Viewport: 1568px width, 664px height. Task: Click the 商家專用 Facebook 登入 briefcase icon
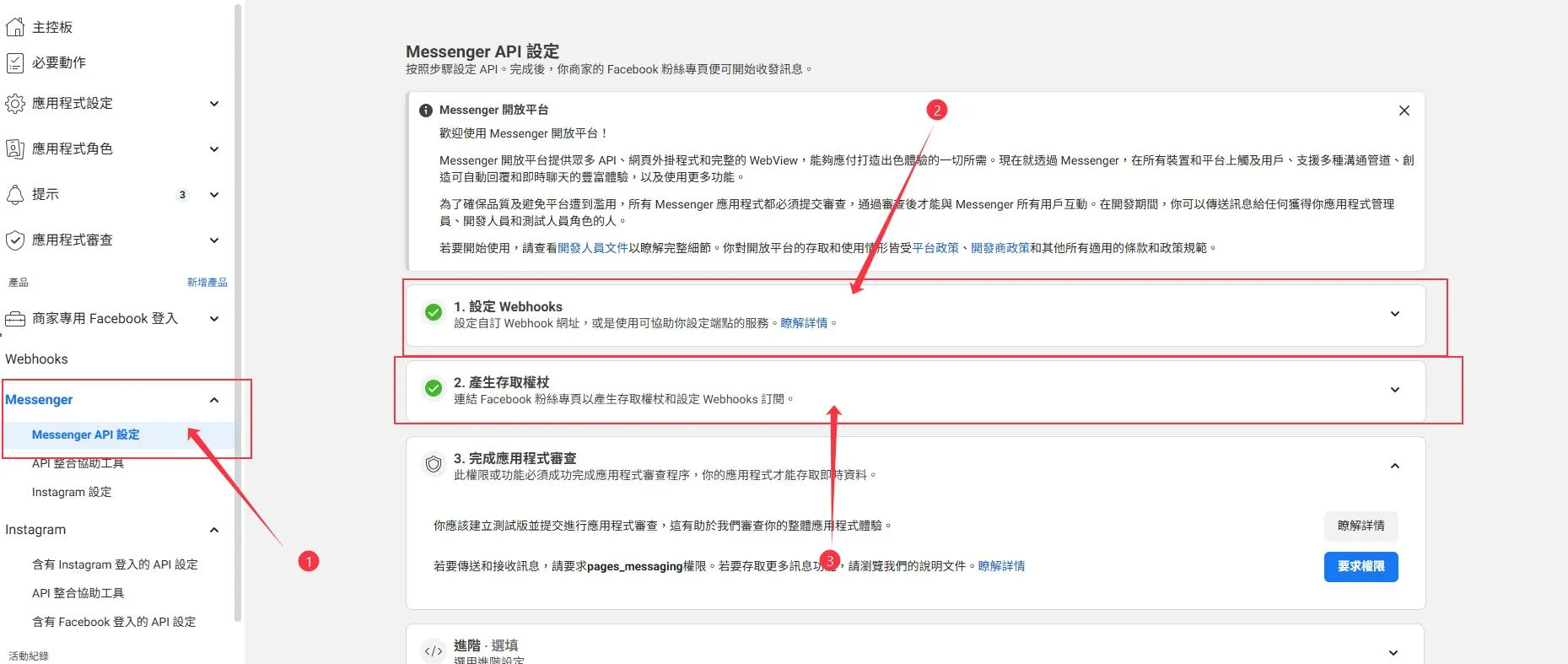coord(14,319)
